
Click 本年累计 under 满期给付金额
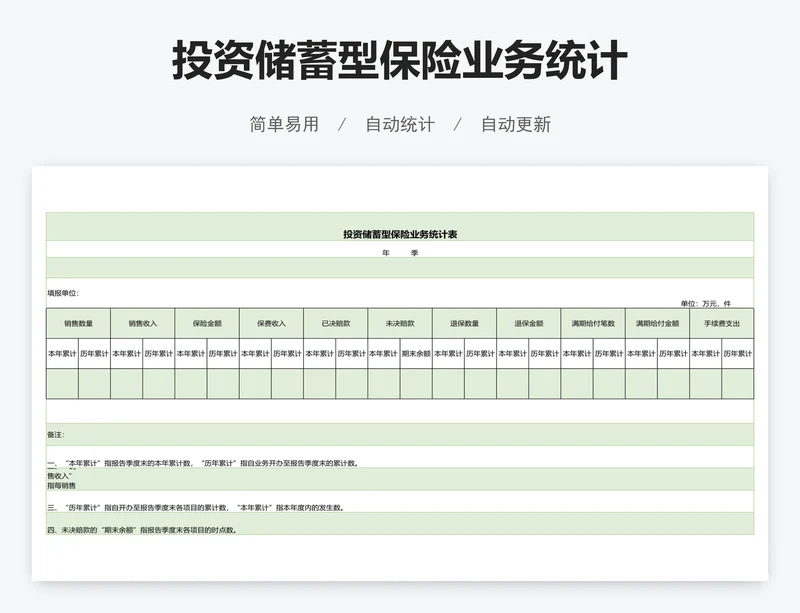[x=641, y=353]
